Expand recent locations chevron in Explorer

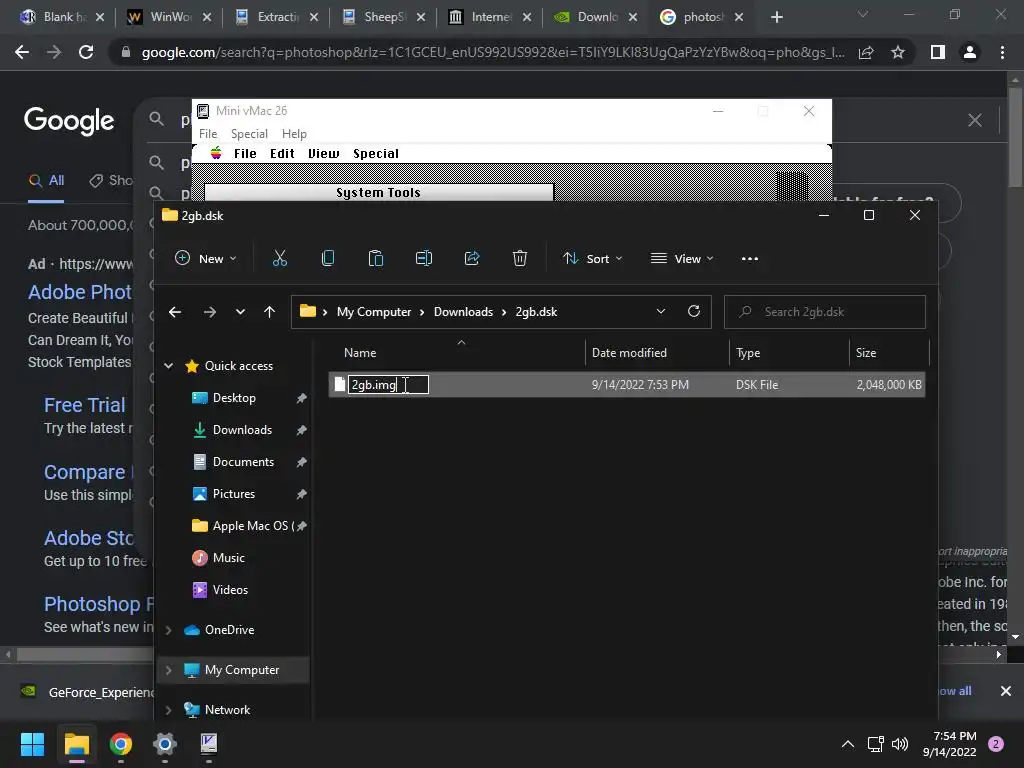coord(240,312)
